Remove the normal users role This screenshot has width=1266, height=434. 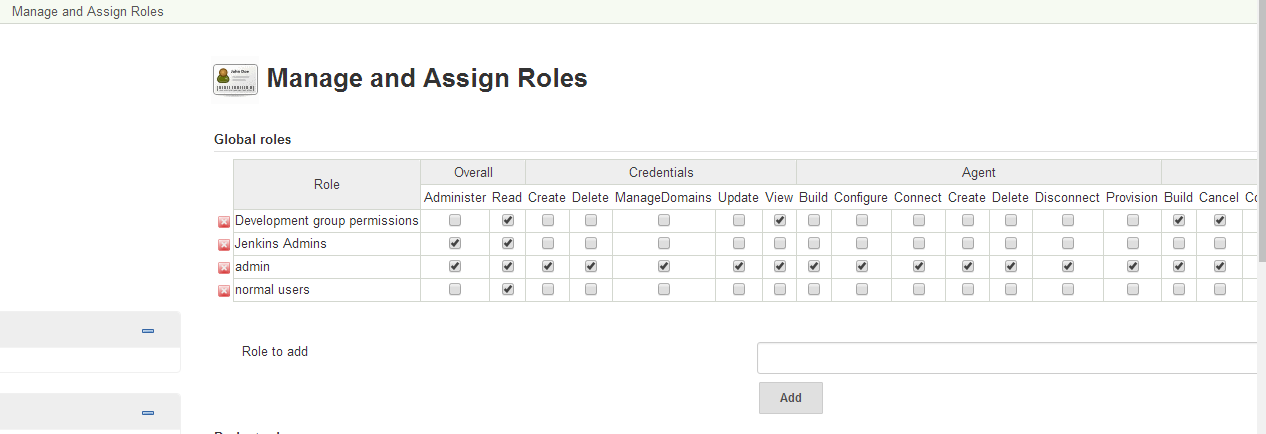(224, 291)
